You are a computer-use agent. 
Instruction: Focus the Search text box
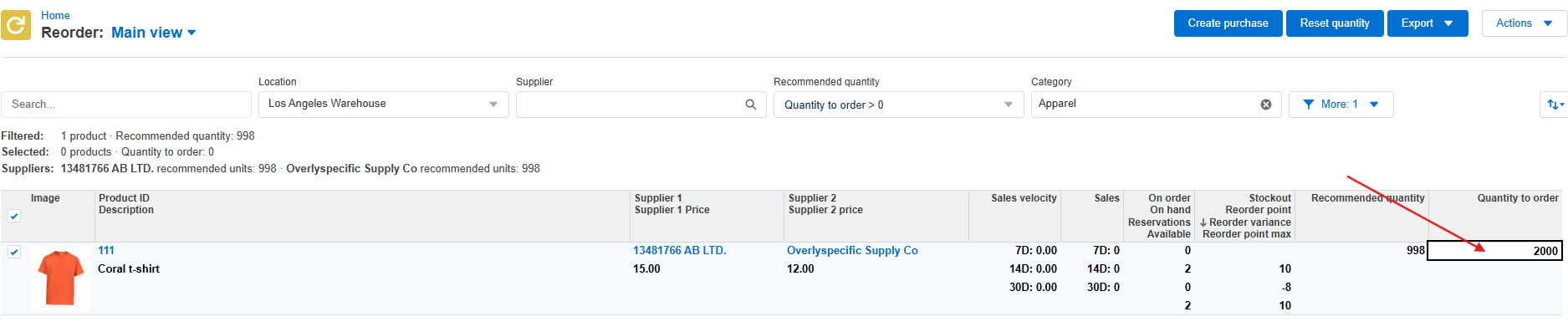tap(126, 105)
